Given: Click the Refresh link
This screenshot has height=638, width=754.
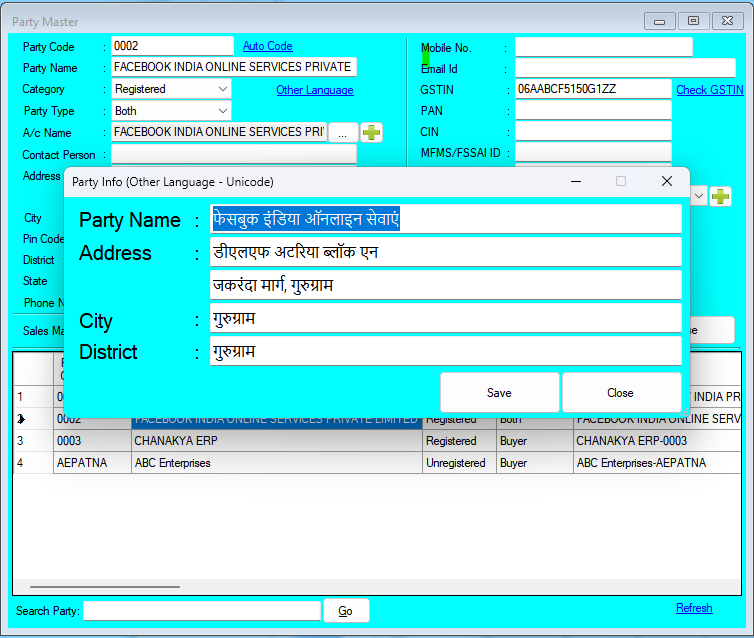Looking at the screenshot, I should tap(694, 608).
